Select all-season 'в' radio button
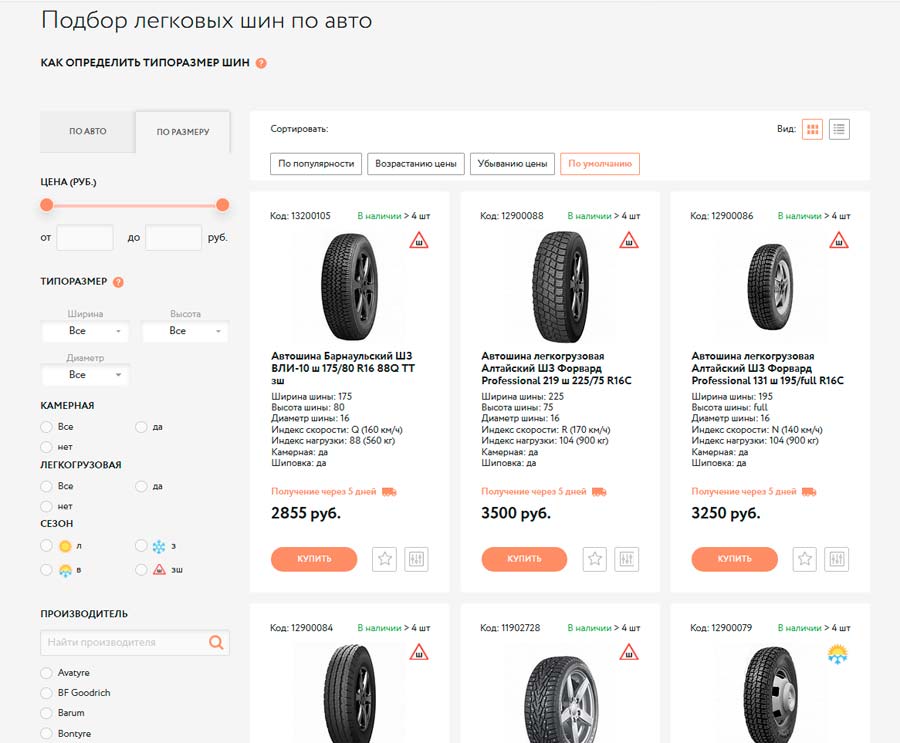Screen dimensions: 900x743 pos(46,570)
